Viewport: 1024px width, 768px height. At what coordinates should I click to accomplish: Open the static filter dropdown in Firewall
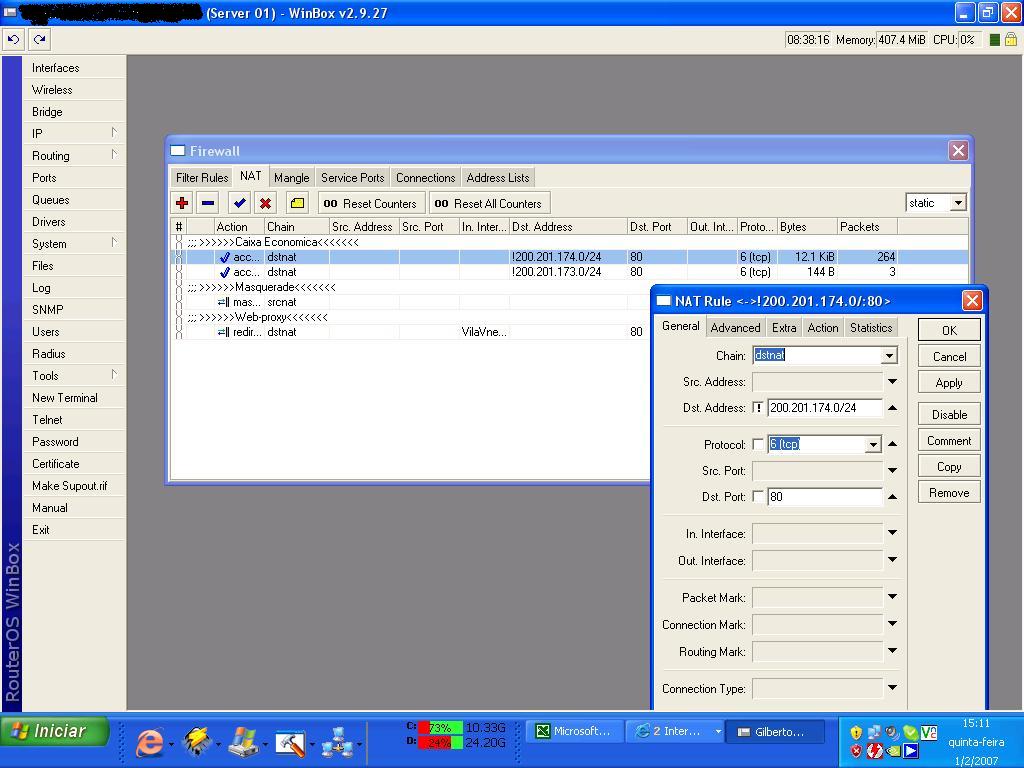[957, 203]
